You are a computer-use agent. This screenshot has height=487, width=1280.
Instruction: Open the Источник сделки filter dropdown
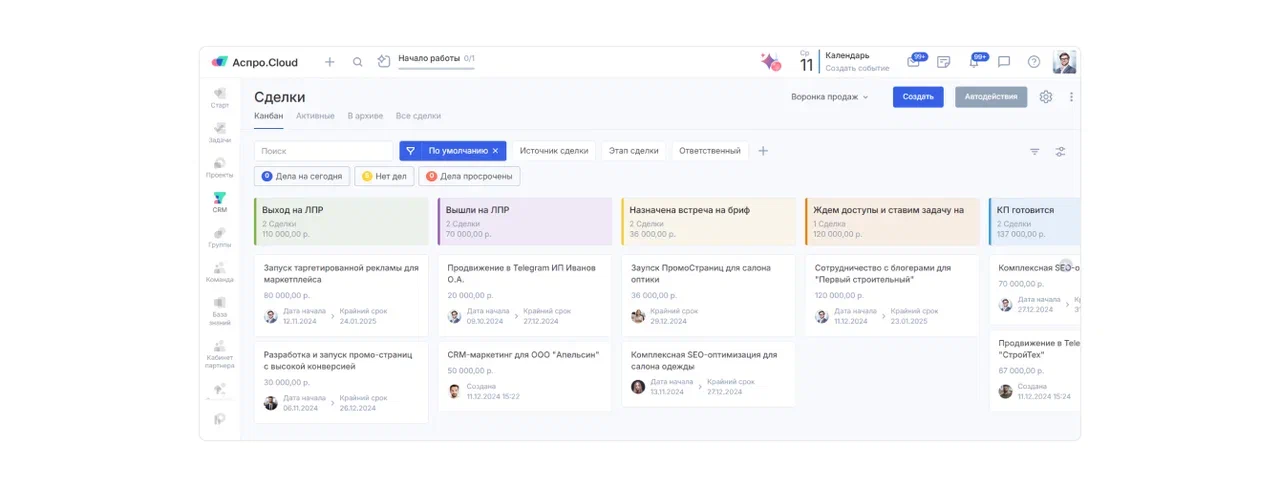tap(554, 151)
